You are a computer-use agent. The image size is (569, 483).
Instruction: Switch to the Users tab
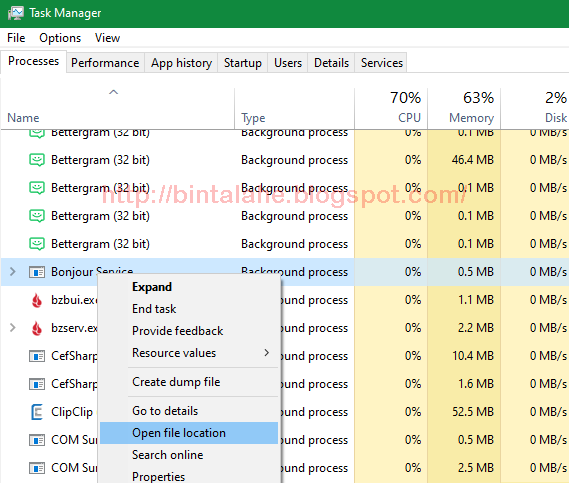(x=288, y=63)
